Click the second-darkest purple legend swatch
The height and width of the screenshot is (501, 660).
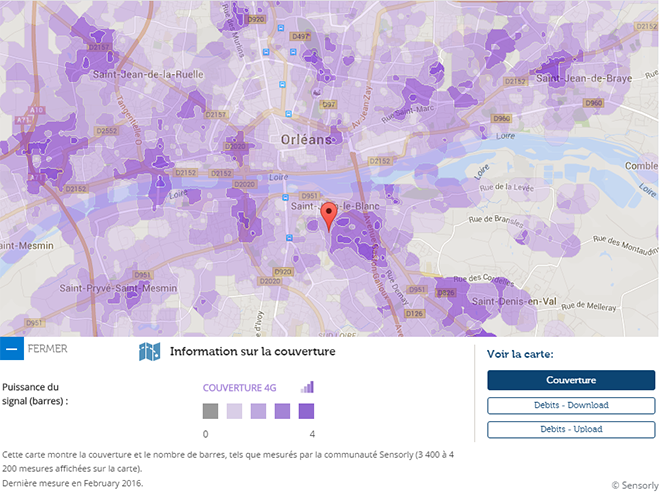point(282,411)
